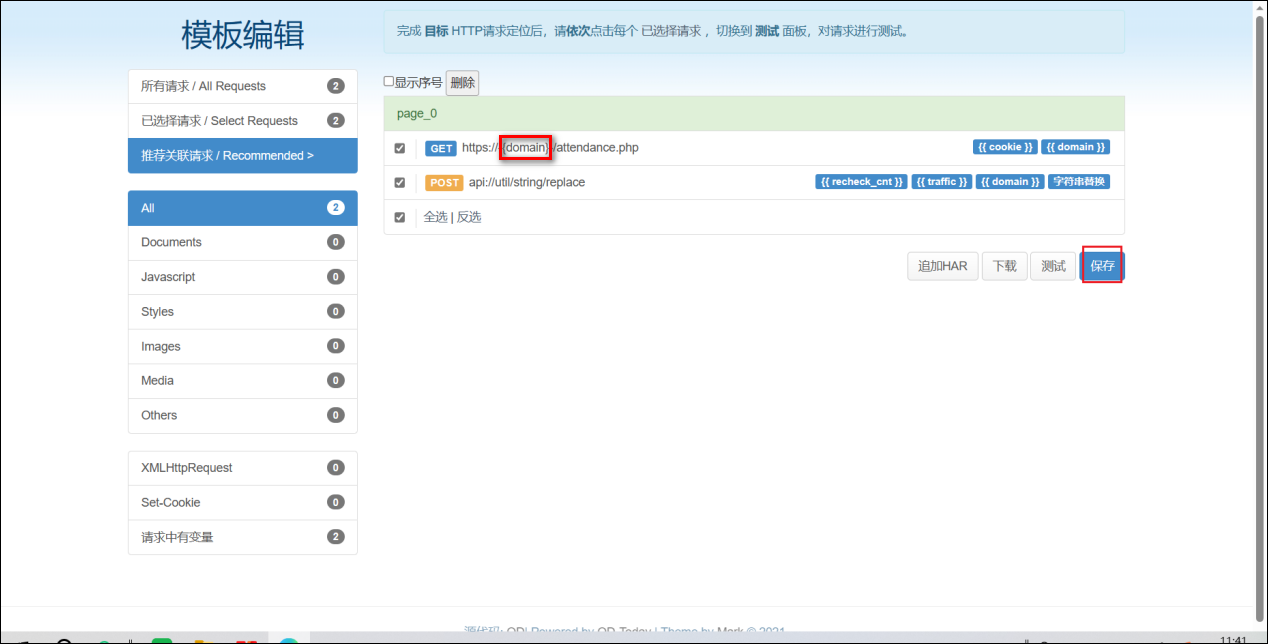Viewport: 1268px width, 644px height.
Task: Switch to 已选择请求 / Select Requests
Action: click(242, 121)
